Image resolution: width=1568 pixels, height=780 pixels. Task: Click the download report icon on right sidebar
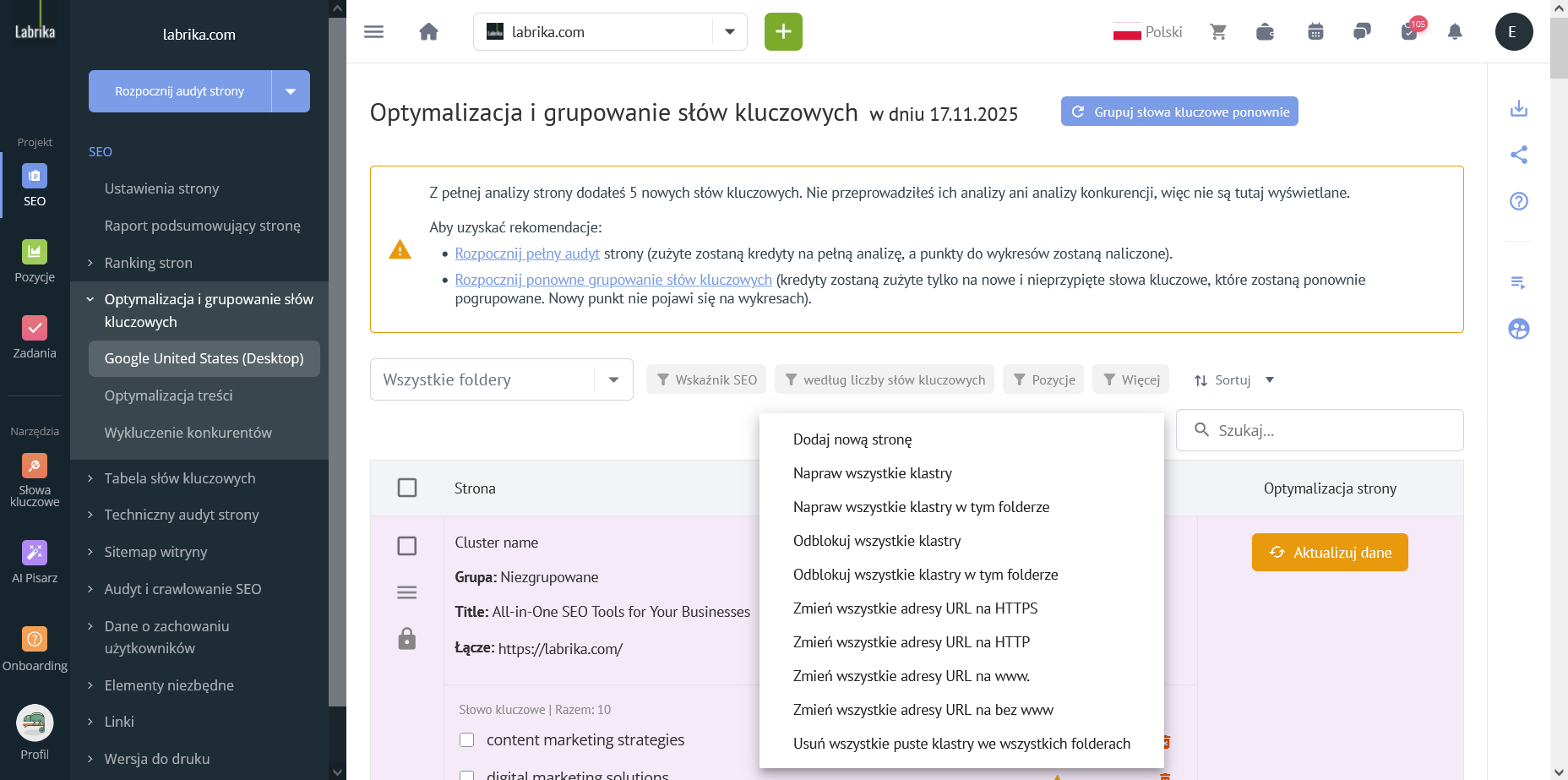point(1519,108)
